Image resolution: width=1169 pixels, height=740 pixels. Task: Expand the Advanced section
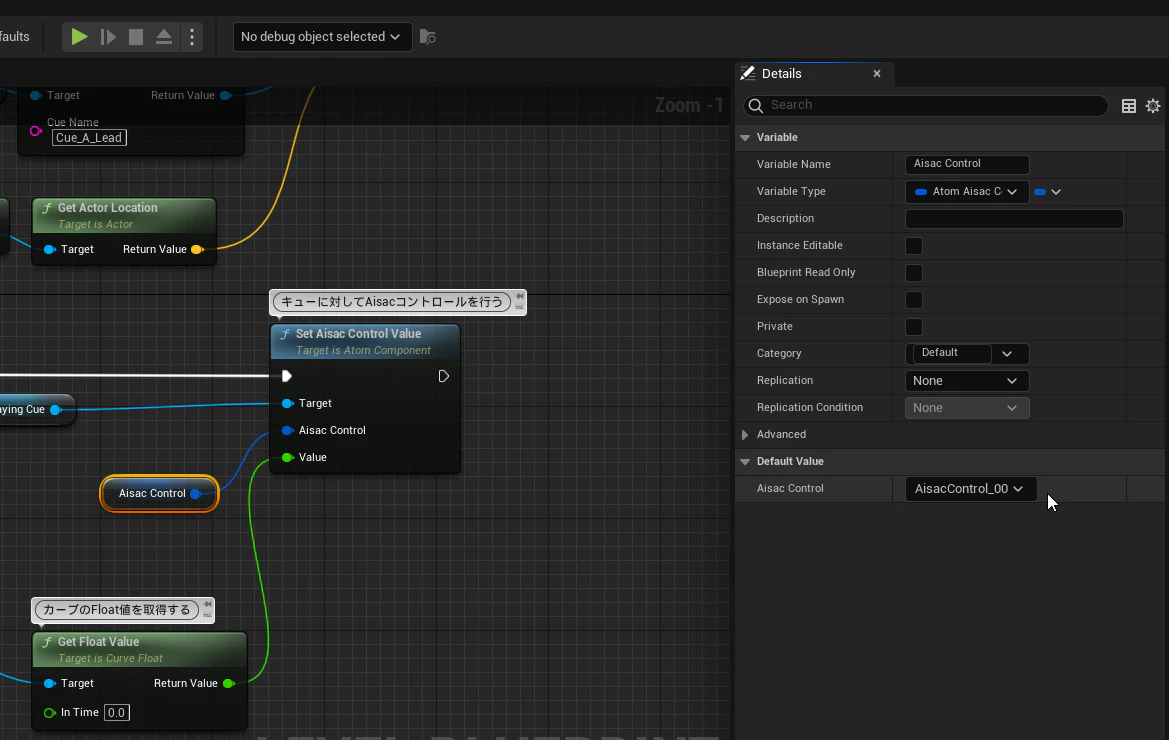(745, 434)
